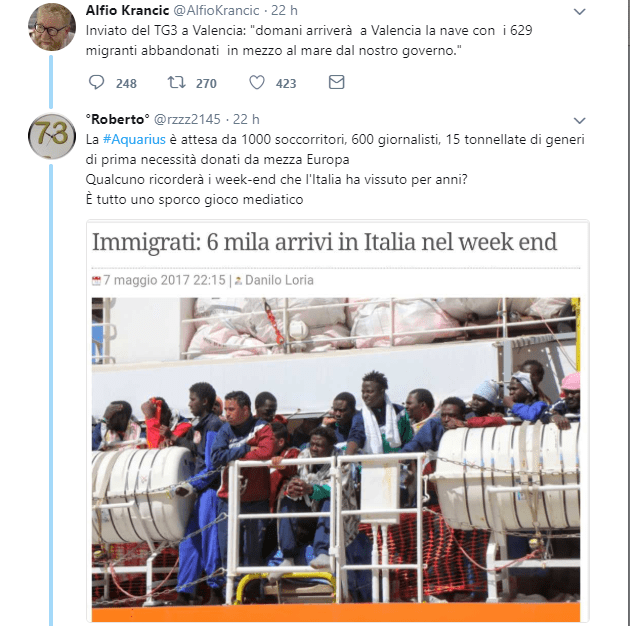Click the @AlfioKrancic handle
This screenshot has width=630, height=626.
tap(216, 10)
